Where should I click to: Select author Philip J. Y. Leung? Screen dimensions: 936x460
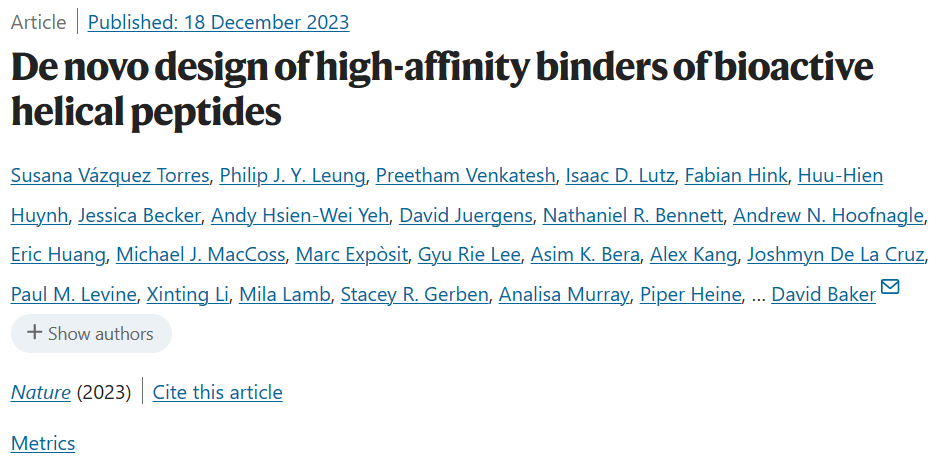click(292, 176)
